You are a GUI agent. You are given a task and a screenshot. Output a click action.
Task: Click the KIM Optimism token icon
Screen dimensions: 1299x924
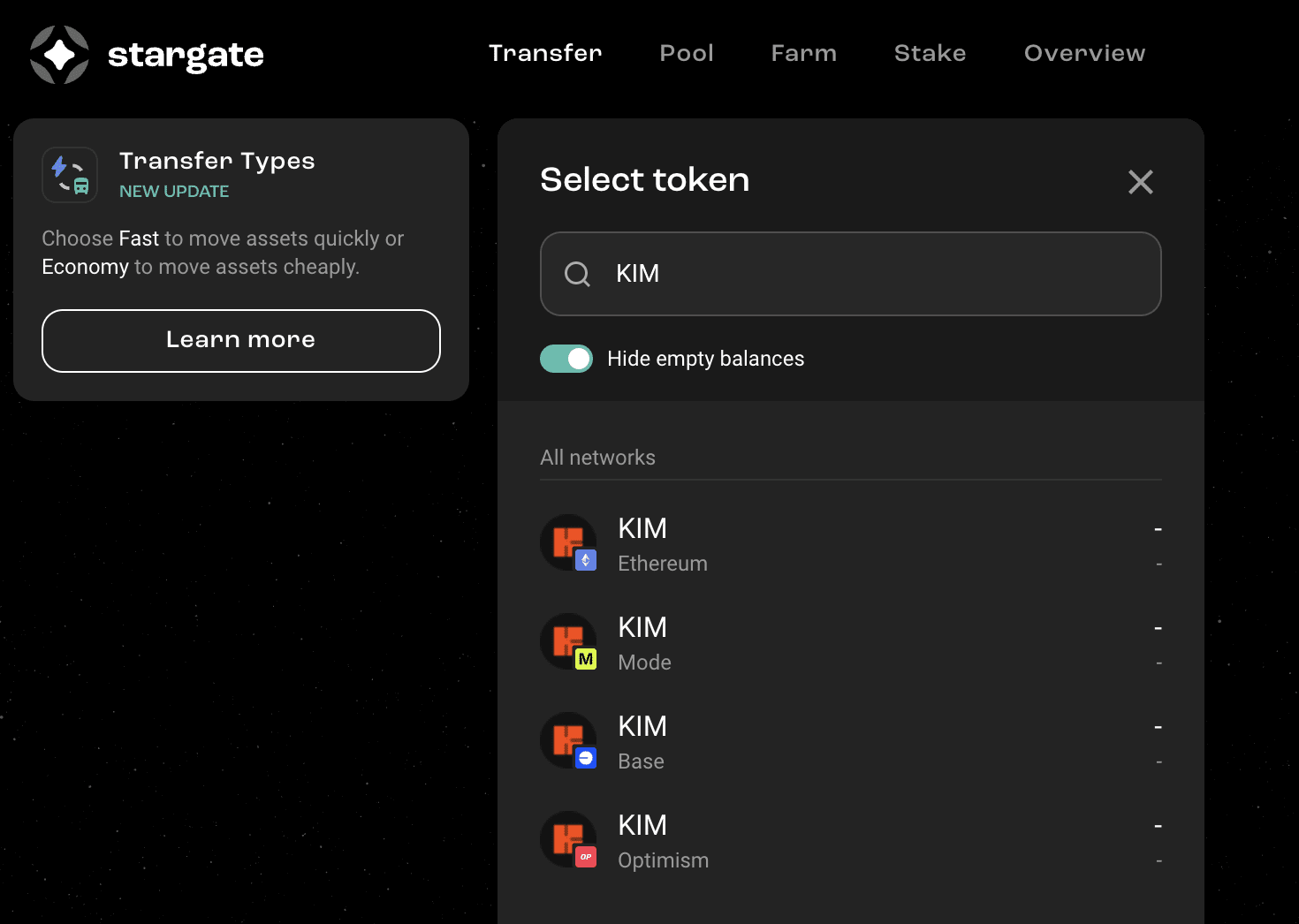(x=568, y=840)
